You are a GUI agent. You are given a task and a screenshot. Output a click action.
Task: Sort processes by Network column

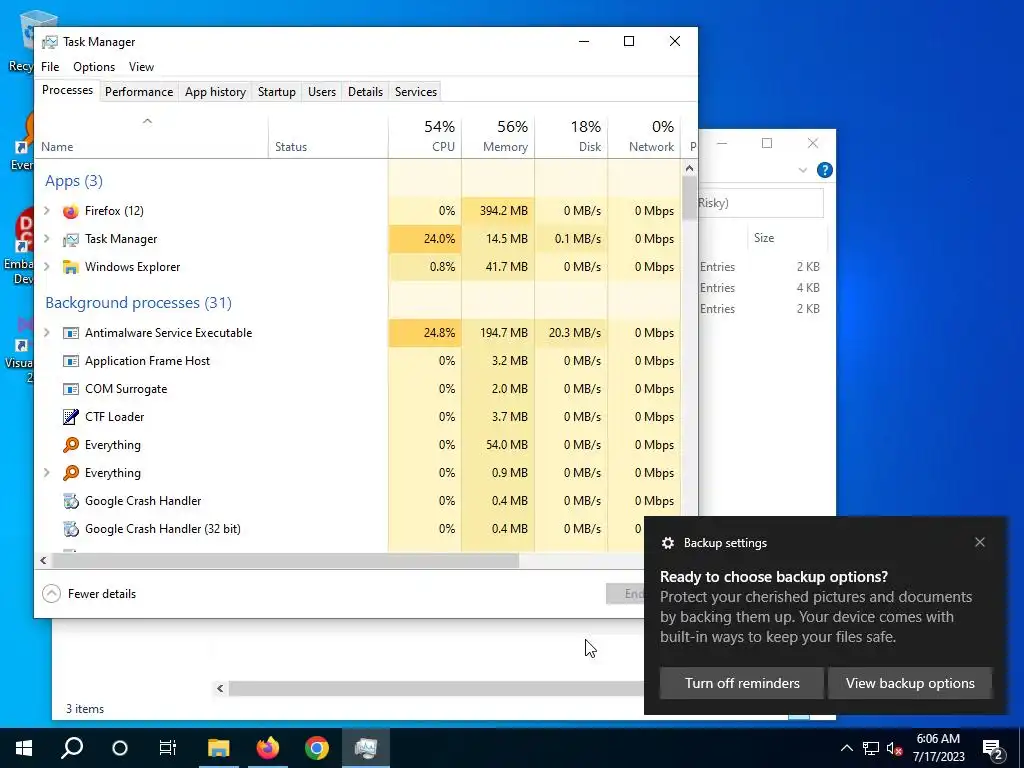pos(645,137)
